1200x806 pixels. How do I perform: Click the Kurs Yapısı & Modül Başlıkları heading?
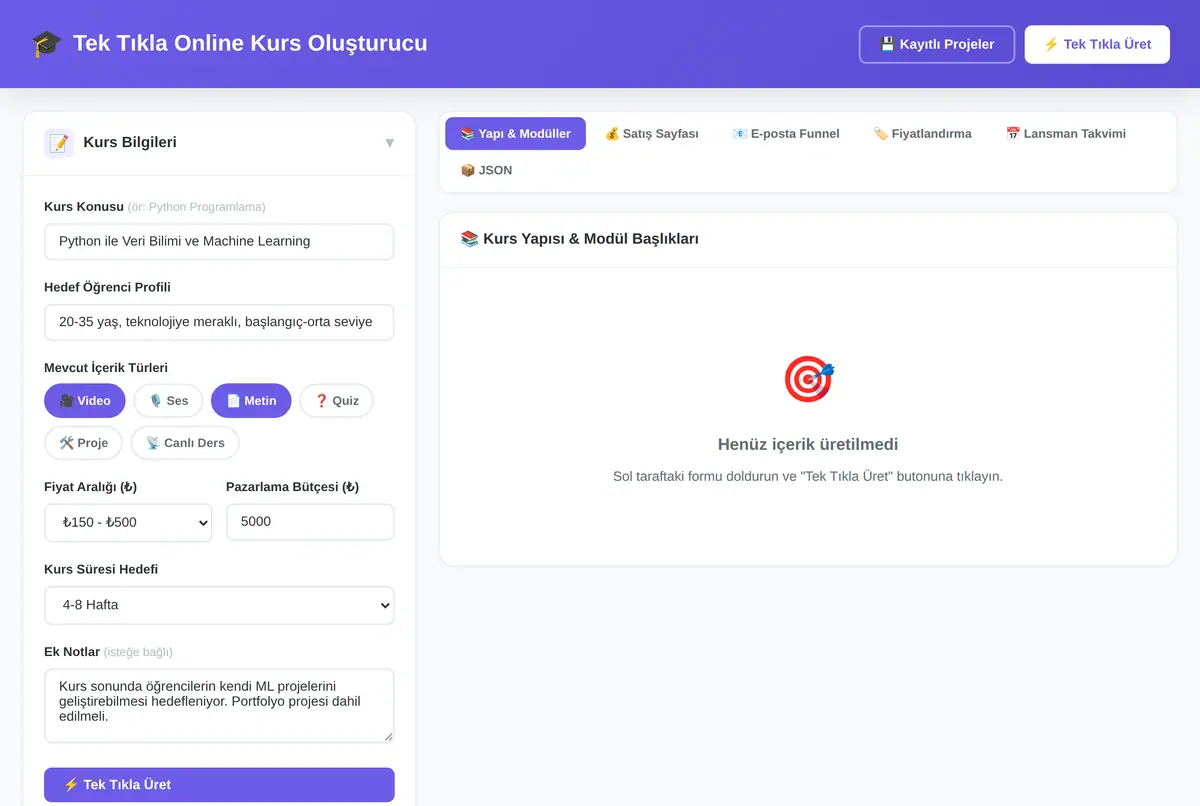tap(579, 239)
